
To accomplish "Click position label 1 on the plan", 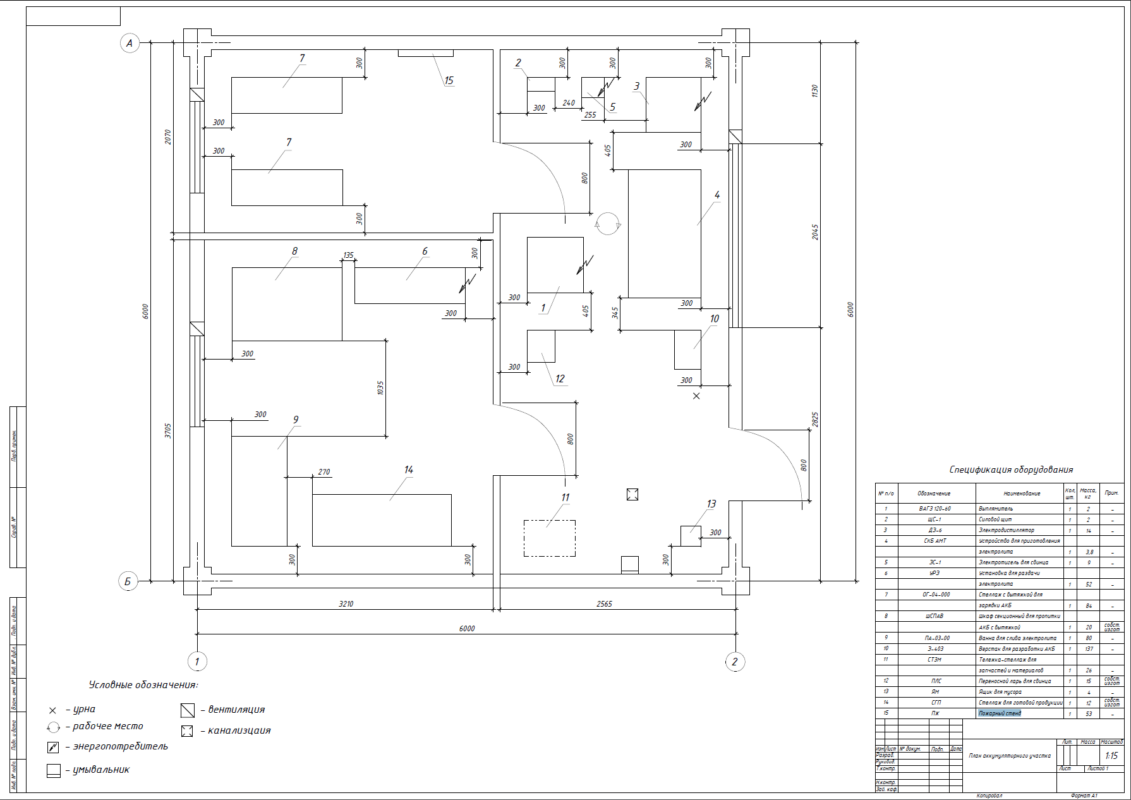I will [543, 308].
